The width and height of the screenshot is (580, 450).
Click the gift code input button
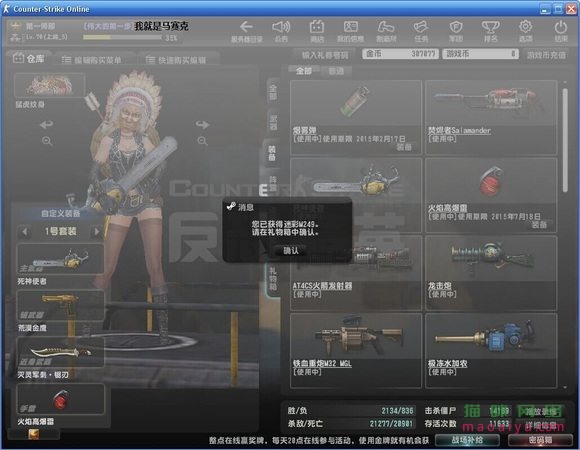point(325,55)
